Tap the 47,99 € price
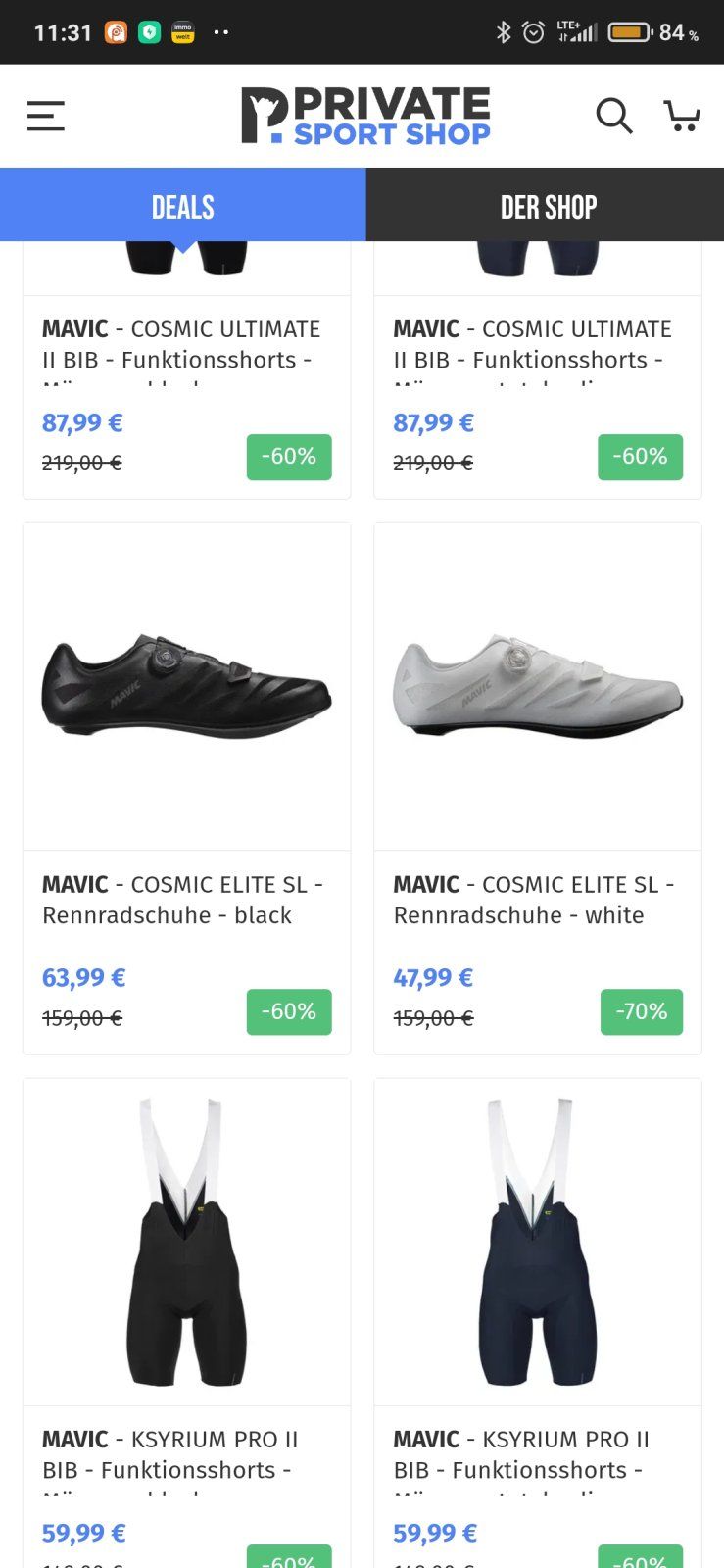Screen dimensions: 724x1568 coord(433,977)
